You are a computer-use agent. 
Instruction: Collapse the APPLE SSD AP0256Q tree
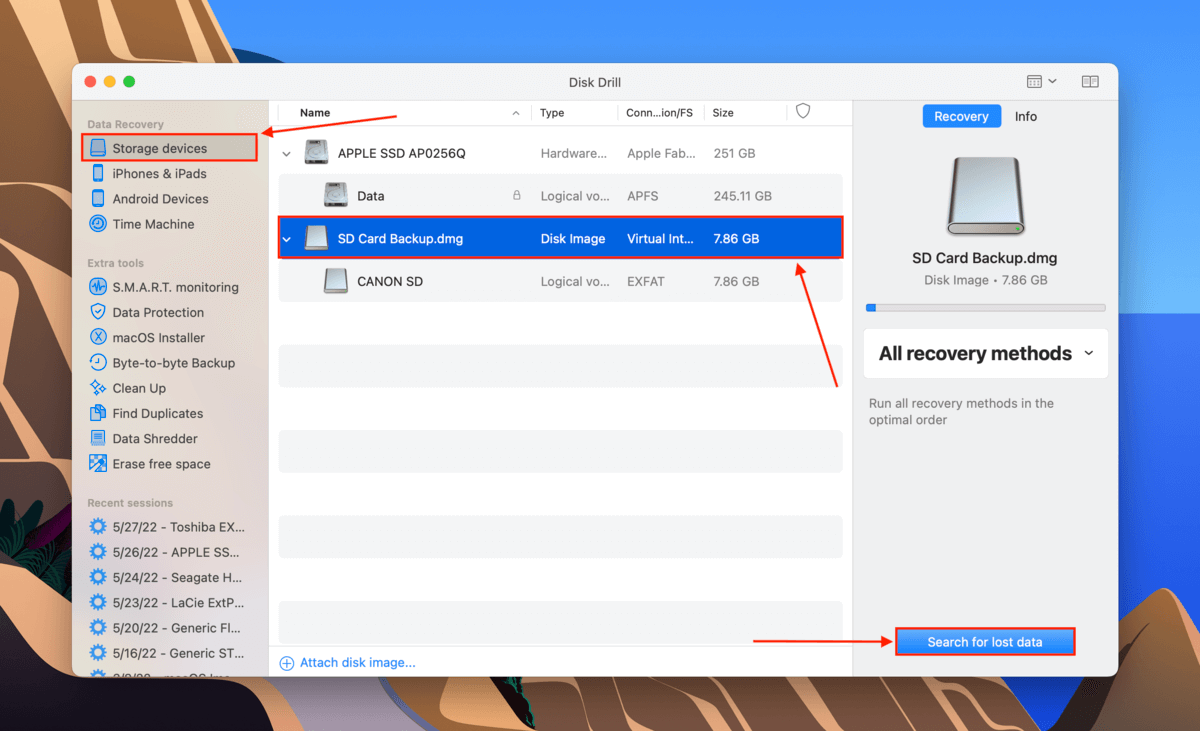[287, 154]
